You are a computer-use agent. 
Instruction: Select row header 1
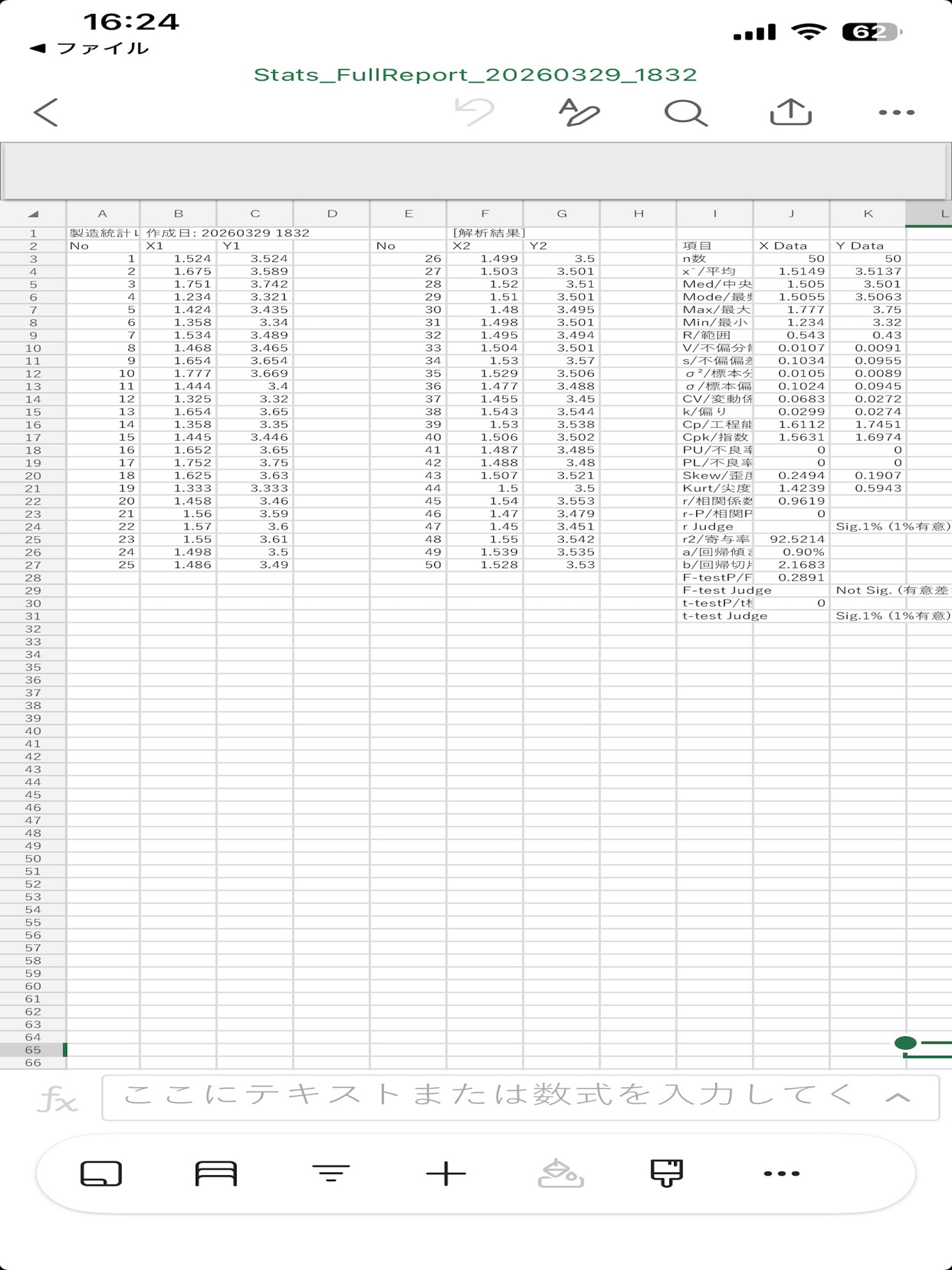pos(33,233)
